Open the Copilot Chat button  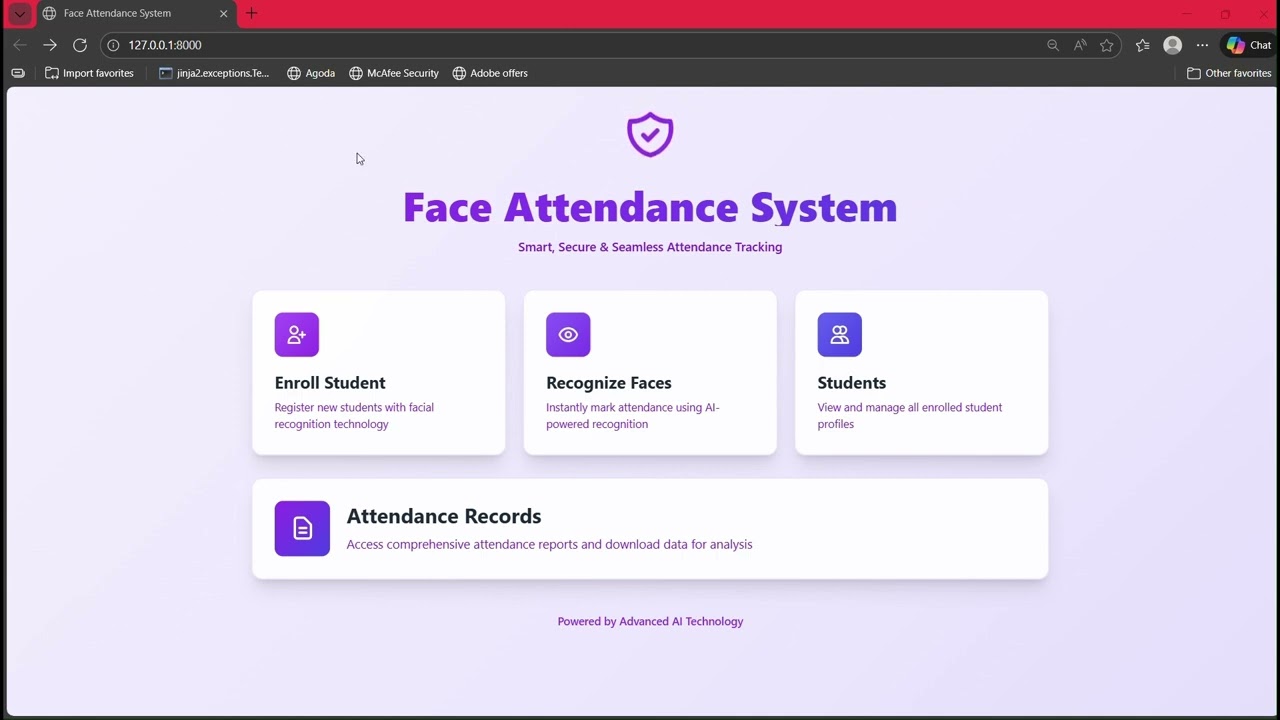[1249, 45]
